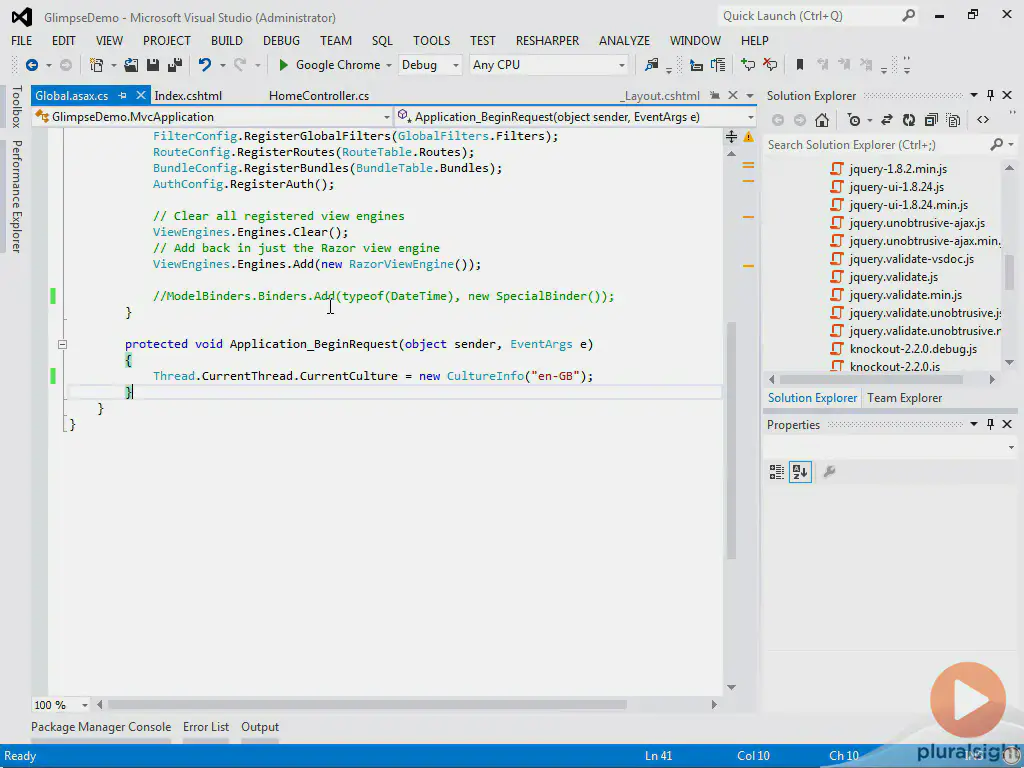Promote the _Layout.cshtml preview tab
1024x768 pixels.
point(715,95)
